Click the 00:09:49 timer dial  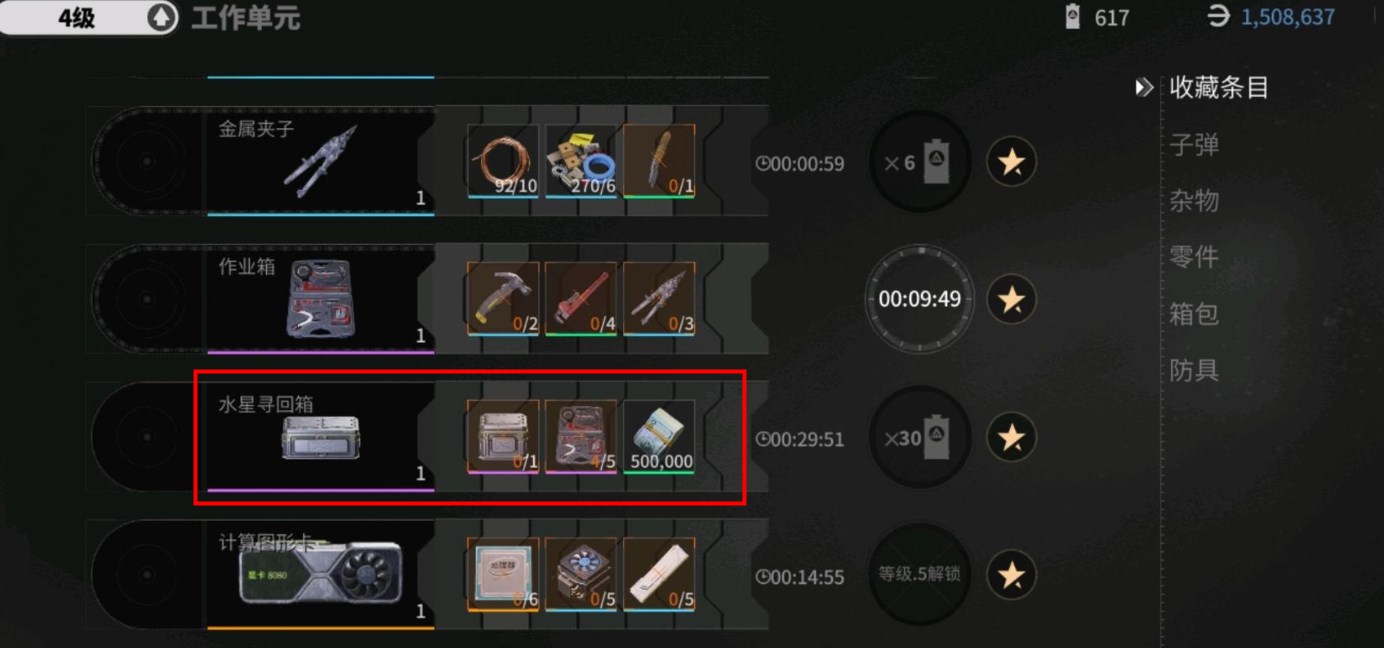click(920, 299)
